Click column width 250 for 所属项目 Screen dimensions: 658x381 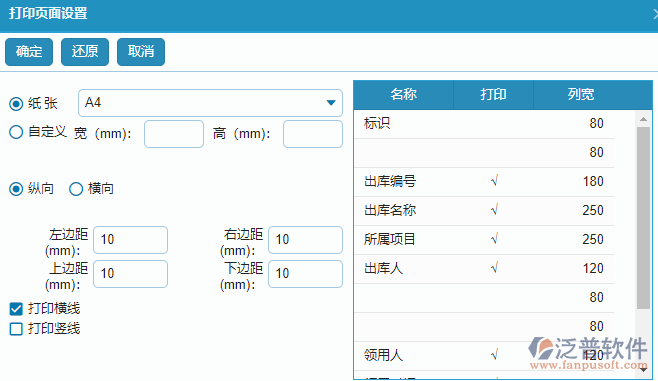[x=593, y=240]
